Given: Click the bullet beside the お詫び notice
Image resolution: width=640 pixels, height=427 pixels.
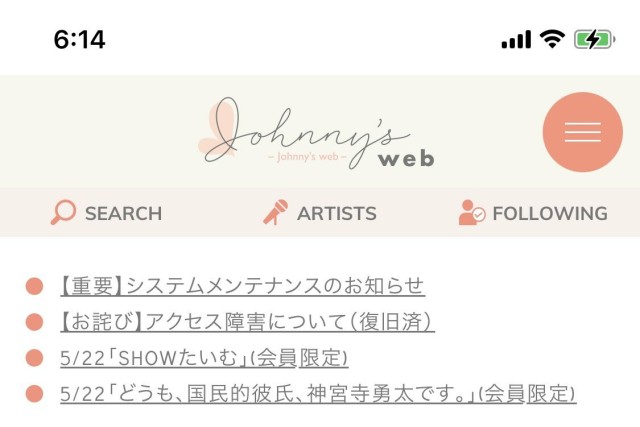Looking at the screenshot, I should 34,322.
